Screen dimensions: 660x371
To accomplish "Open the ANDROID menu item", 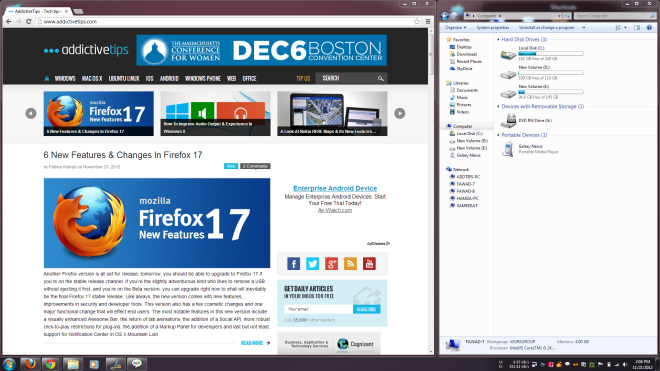I will point(169,79).
